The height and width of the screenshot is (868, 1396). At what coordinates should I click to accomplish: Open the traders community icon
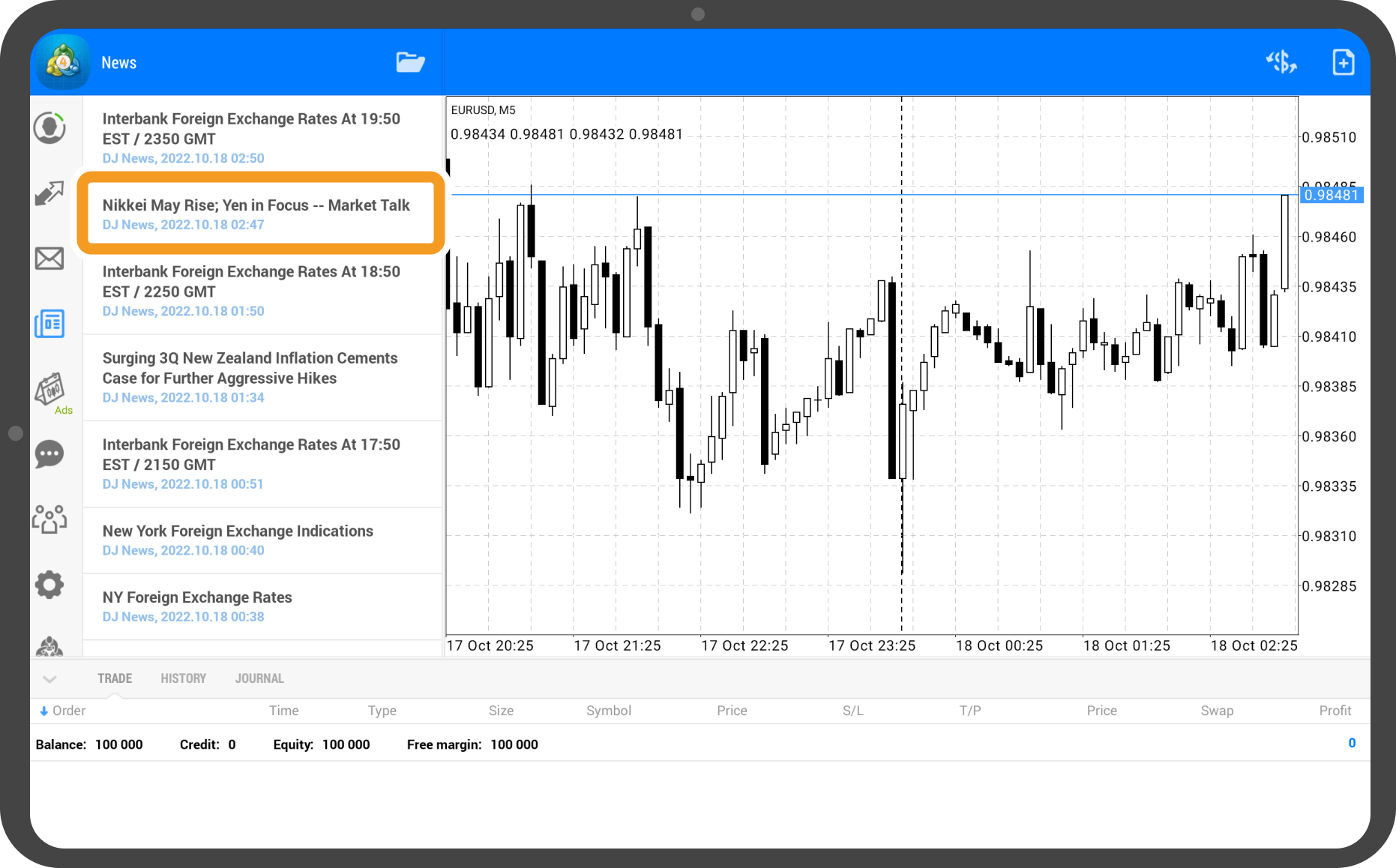tap(49, 519)
